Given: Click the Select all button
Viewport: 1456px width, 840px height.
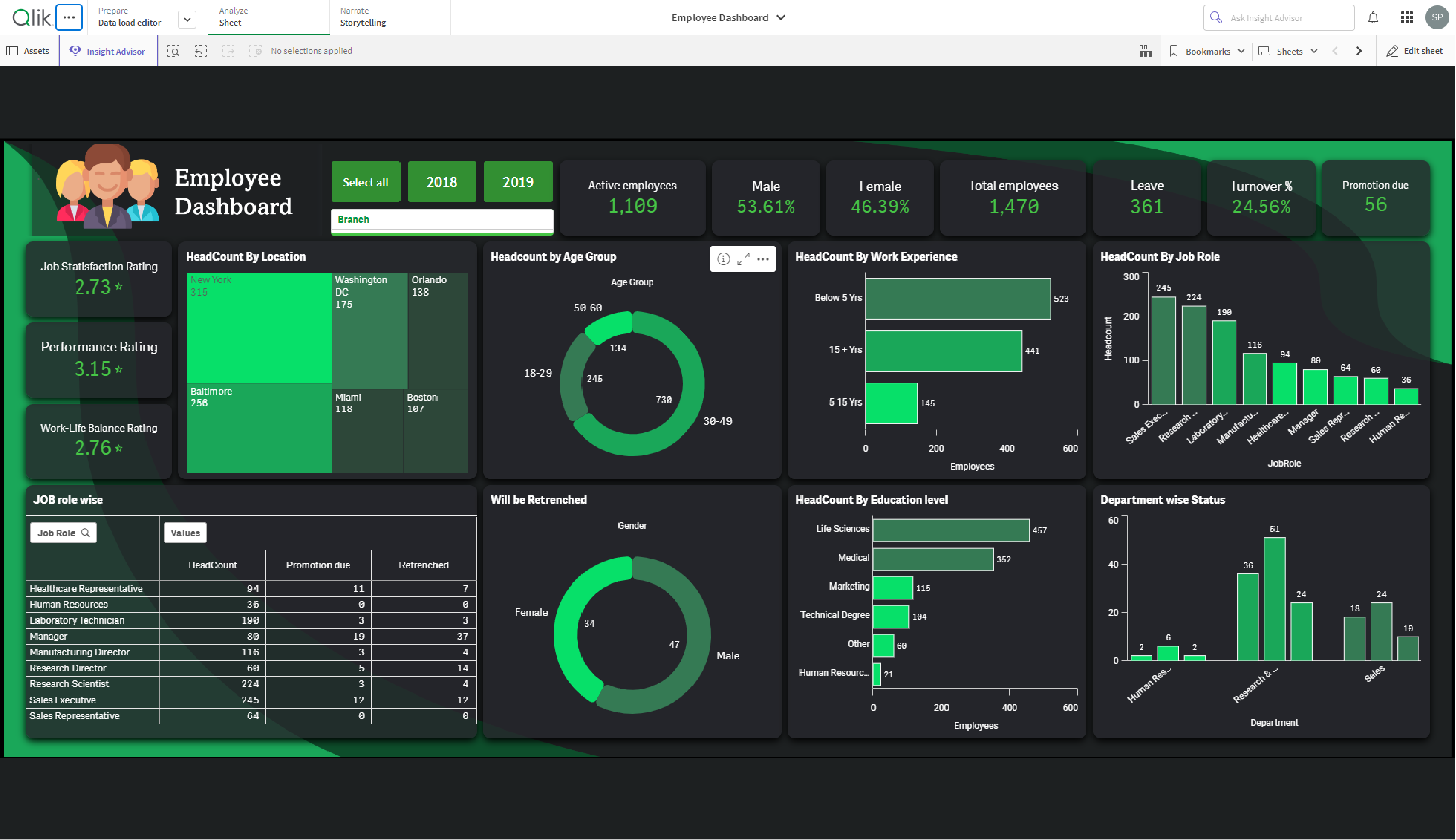Looking at the screenshot, I should (366, 181).
